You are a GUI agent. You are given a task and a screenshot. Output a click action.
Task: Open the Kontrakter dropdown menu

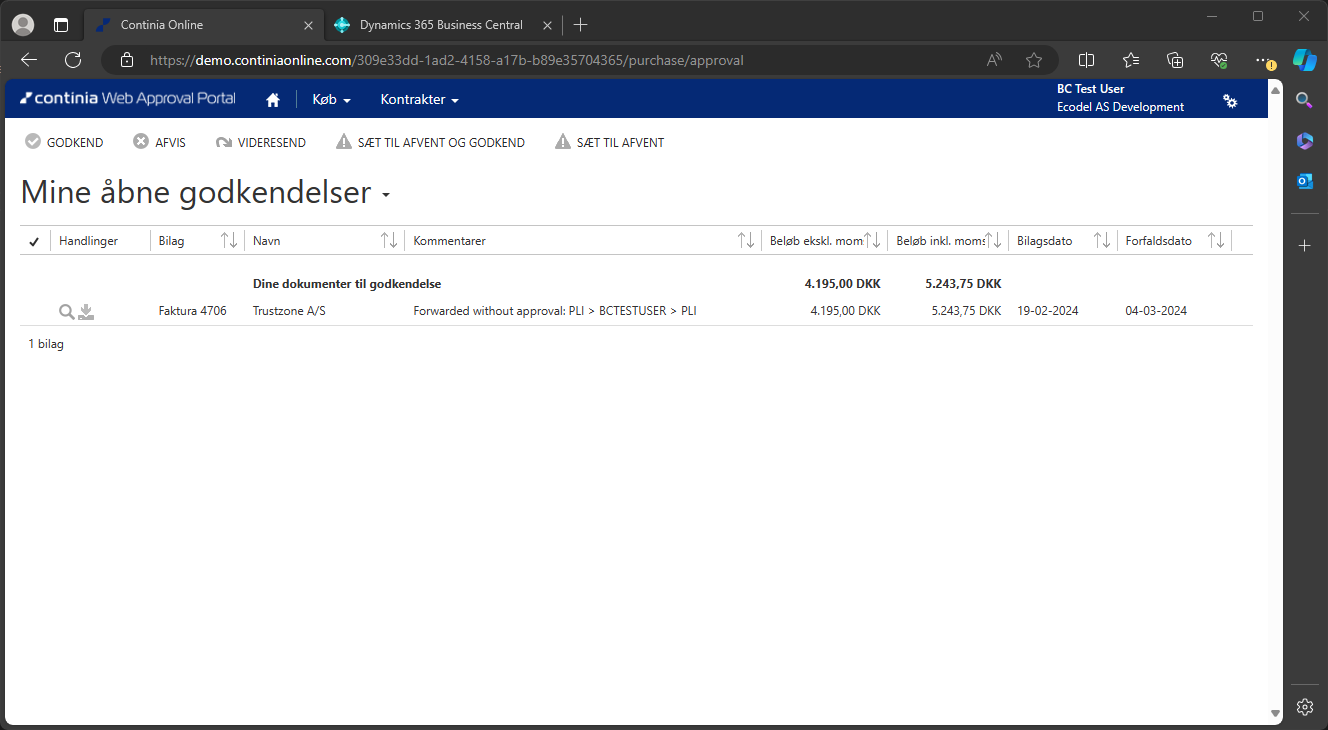coord(419,100)
